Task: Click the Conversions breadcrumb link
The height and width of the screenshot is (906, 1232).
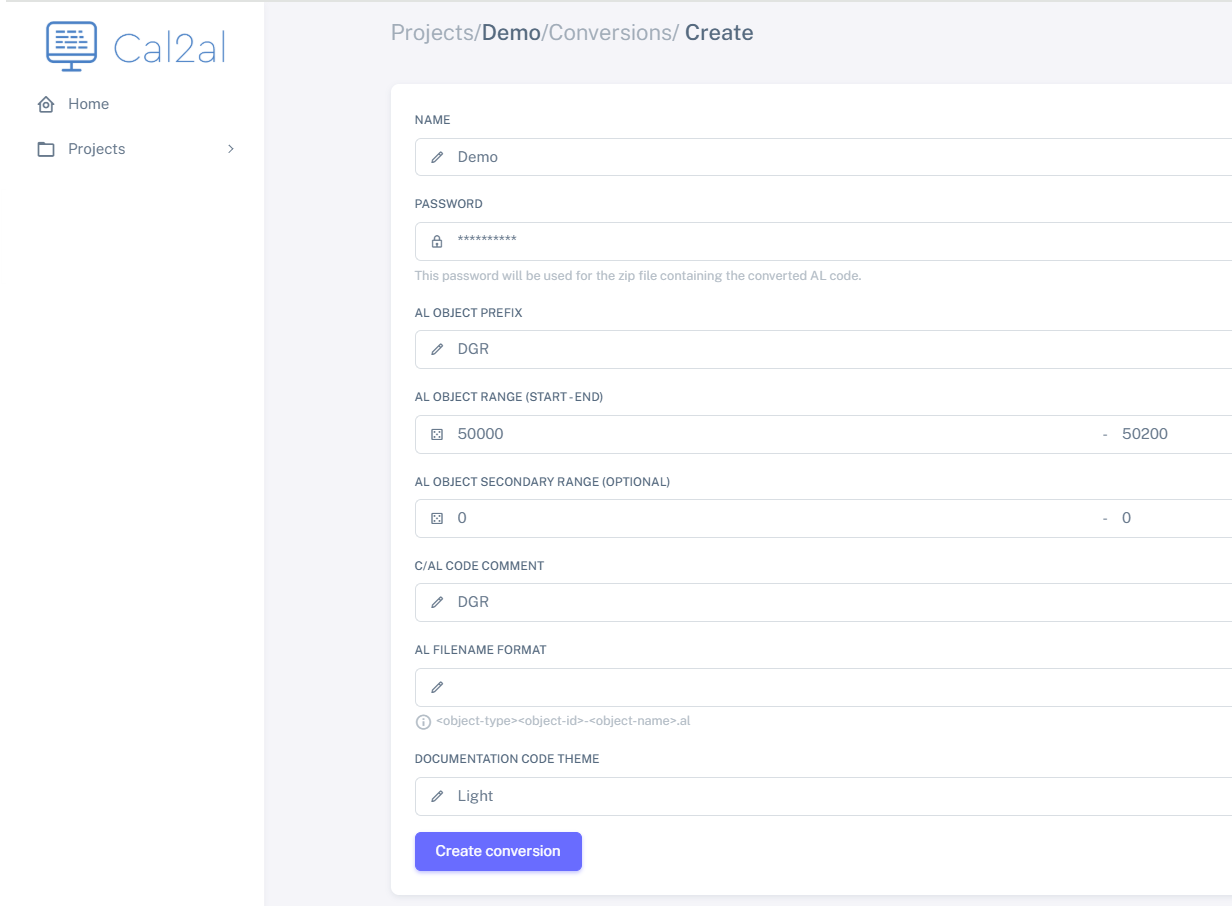Action: tap(610, 33)
